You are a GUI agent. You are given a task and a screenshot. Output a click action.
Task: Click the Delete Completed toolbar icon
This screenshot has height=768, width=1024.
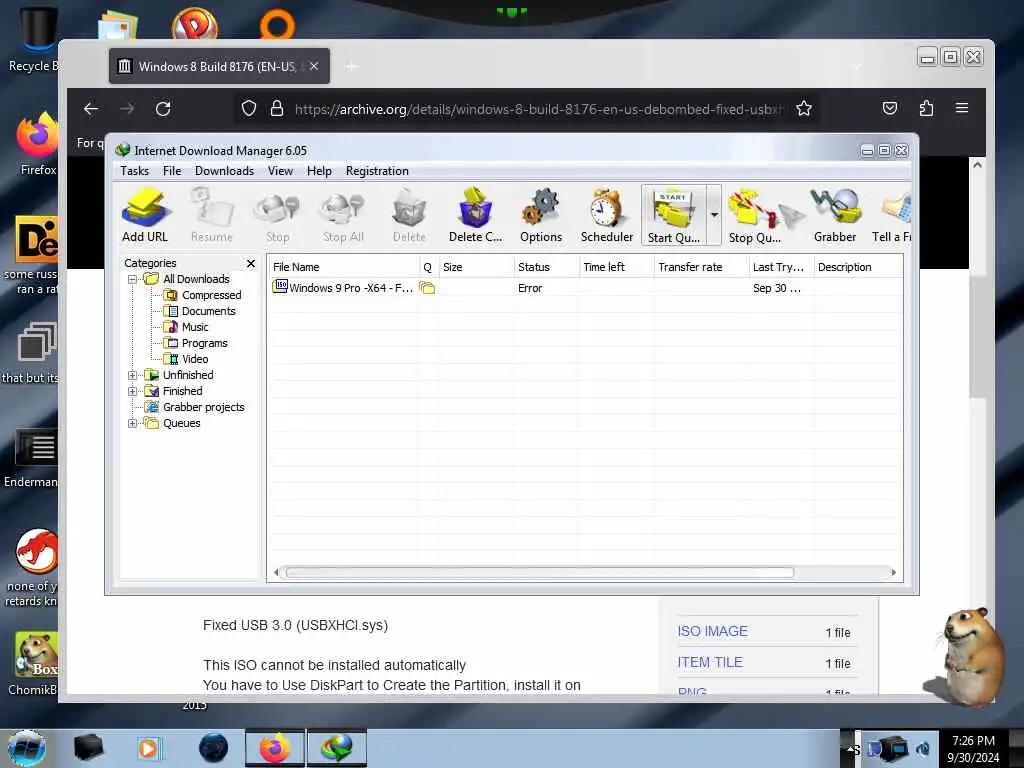(475, 216)
